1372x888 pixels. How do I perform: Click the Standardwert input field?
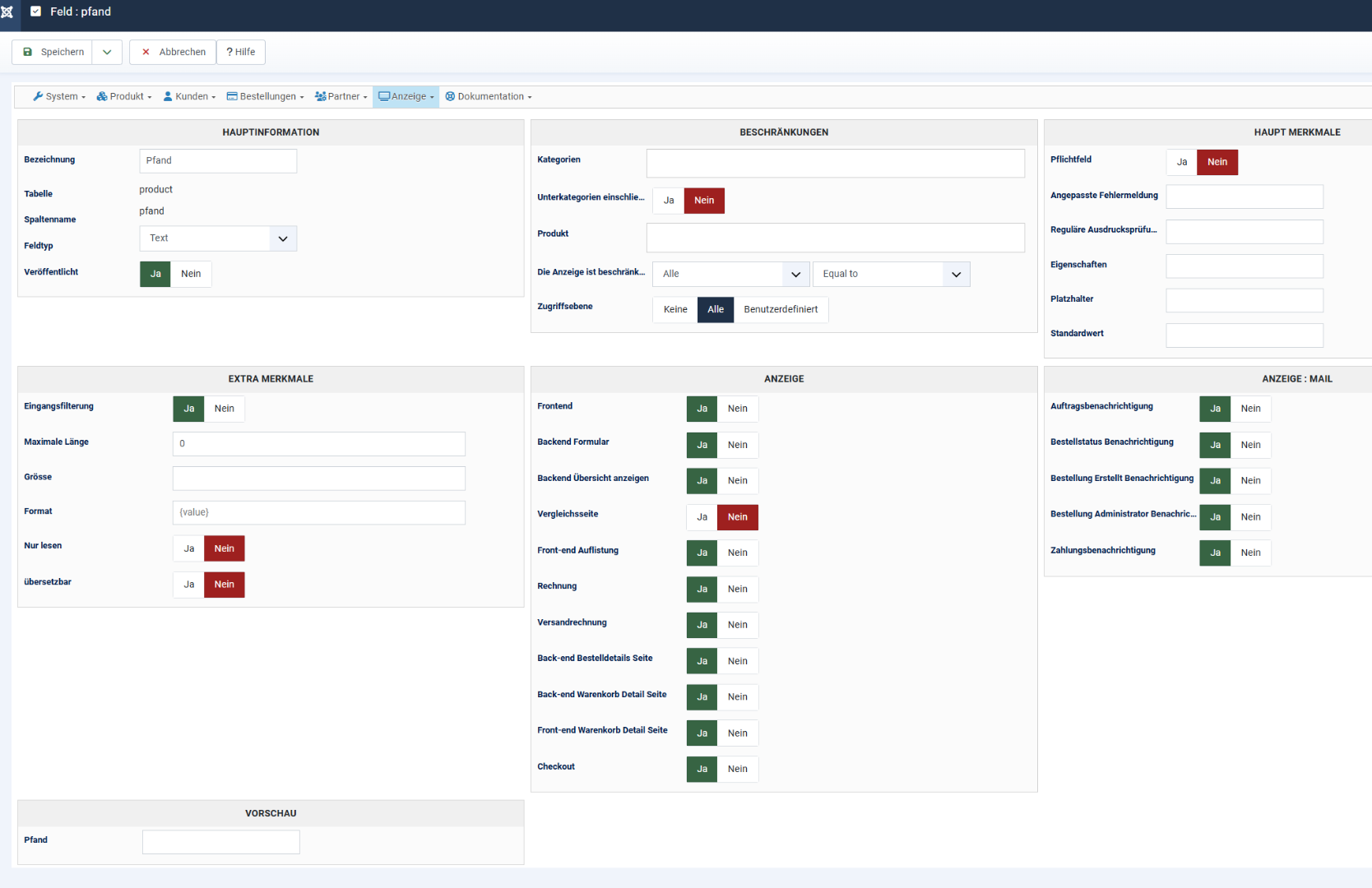[1245, 335]
